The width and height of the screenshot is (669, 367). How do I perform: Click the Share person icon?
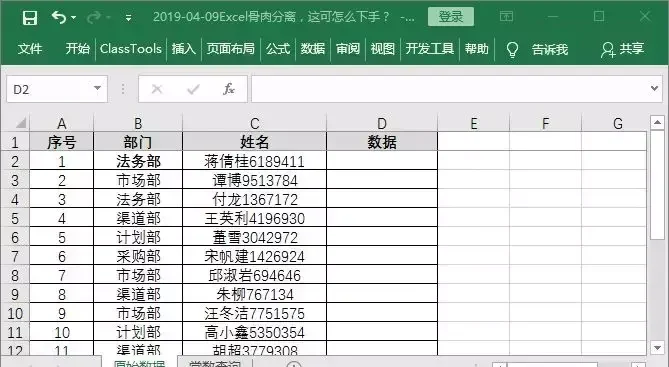click(607, 50)
